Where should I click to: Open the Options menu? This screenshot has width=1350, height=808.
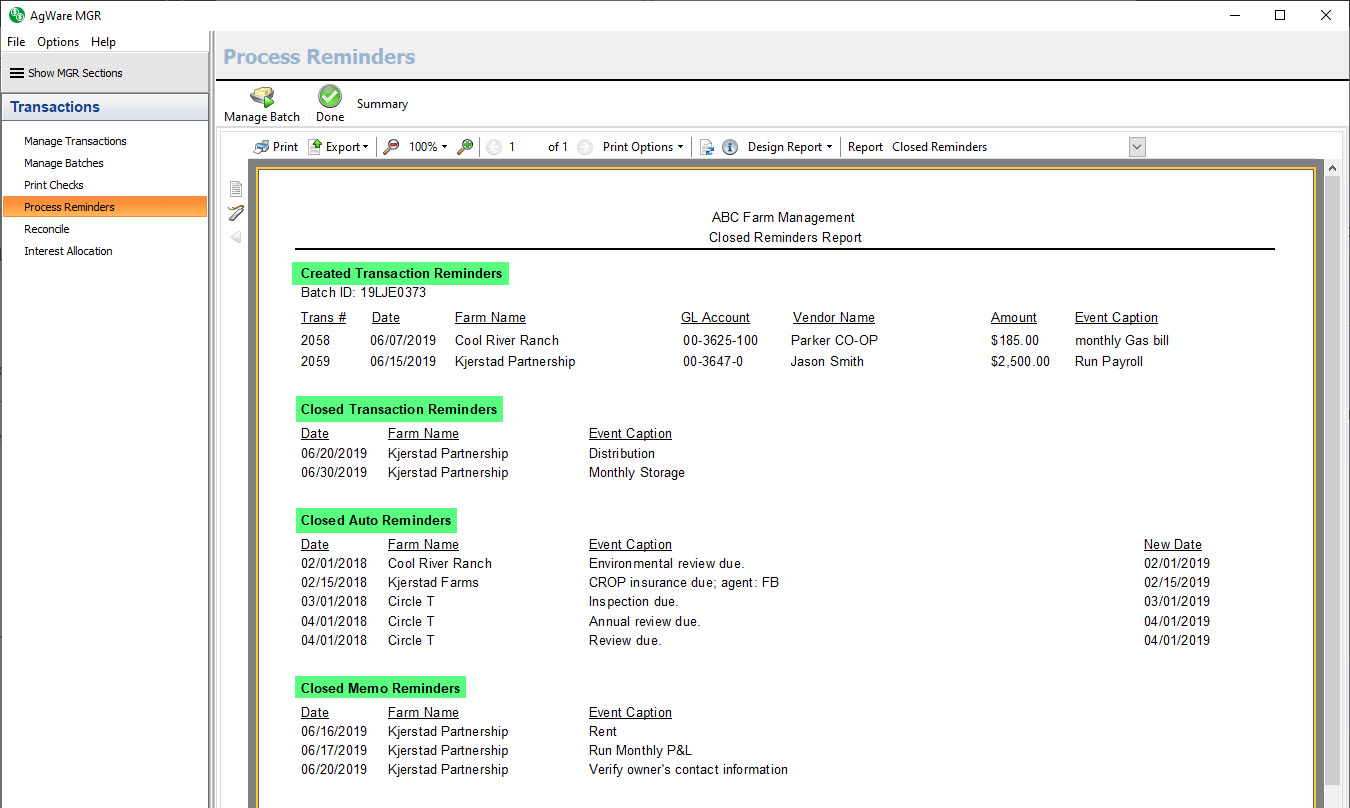pos(58,42)
